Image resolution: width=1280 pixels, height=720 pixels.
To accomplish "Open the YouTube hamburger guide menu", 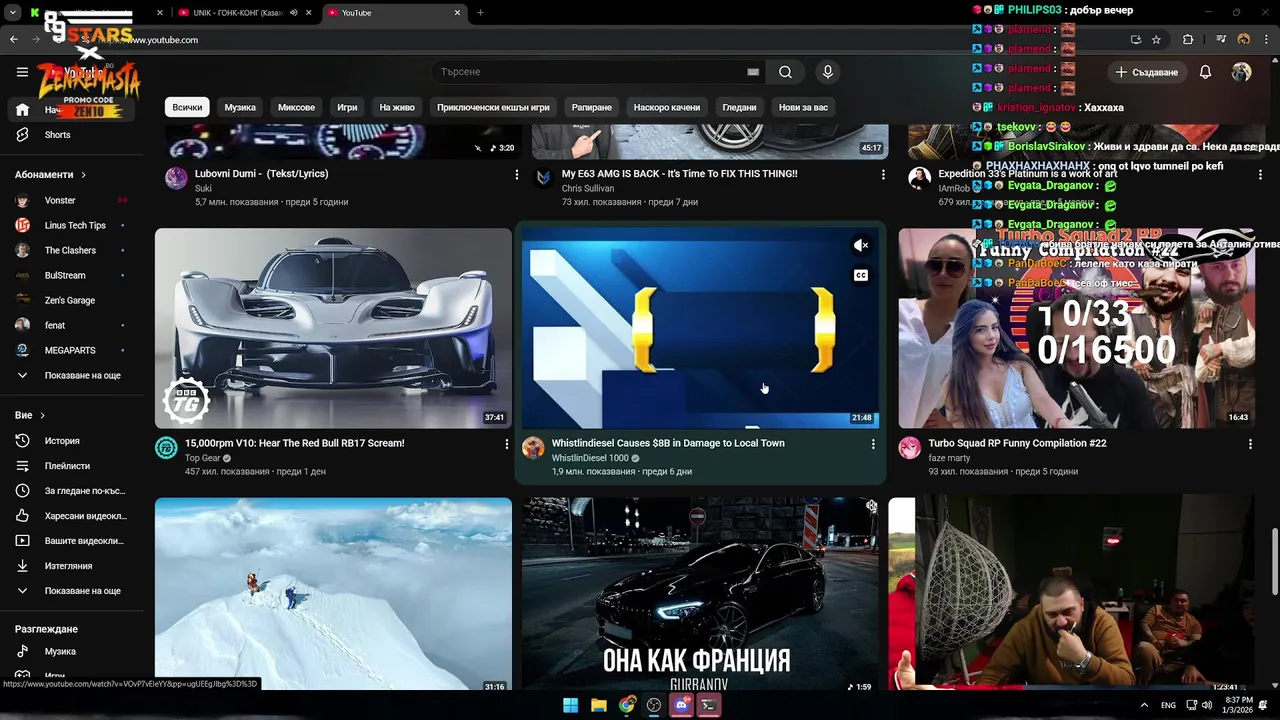I will click(x=22, y=72).
